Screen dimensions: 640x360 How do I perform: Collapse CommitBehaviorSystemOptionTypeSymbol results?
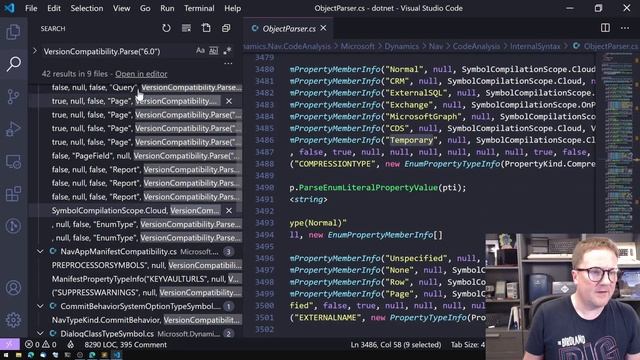[x=40, y=306]
